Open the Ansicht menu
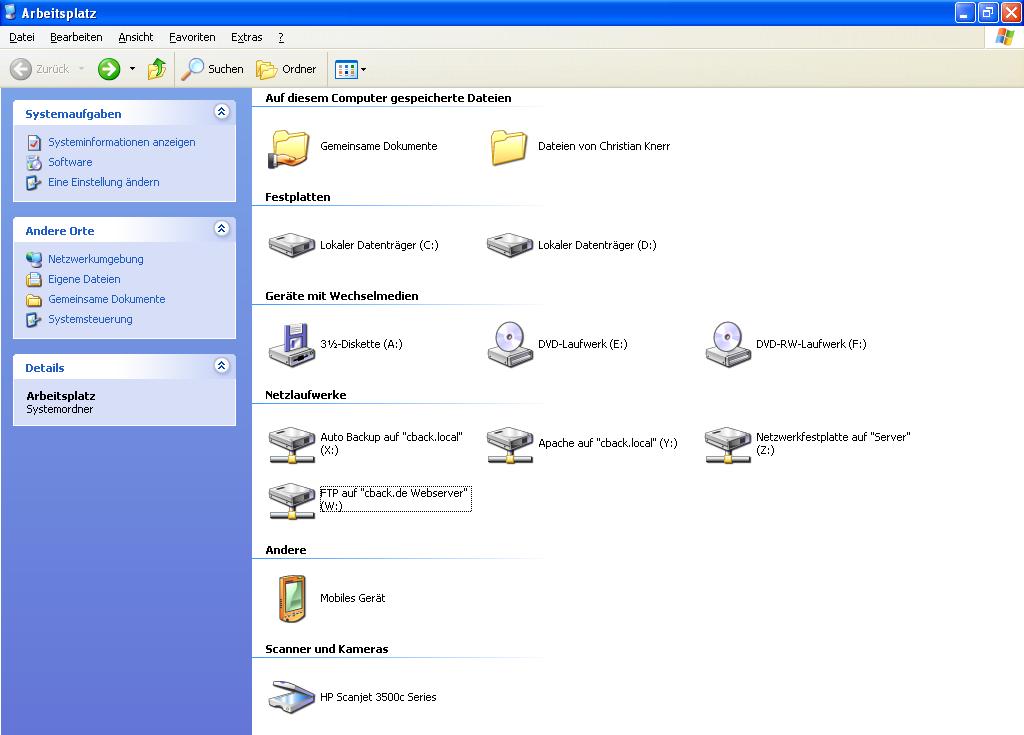Screen dimensions: 1024x735 [135, 37]
